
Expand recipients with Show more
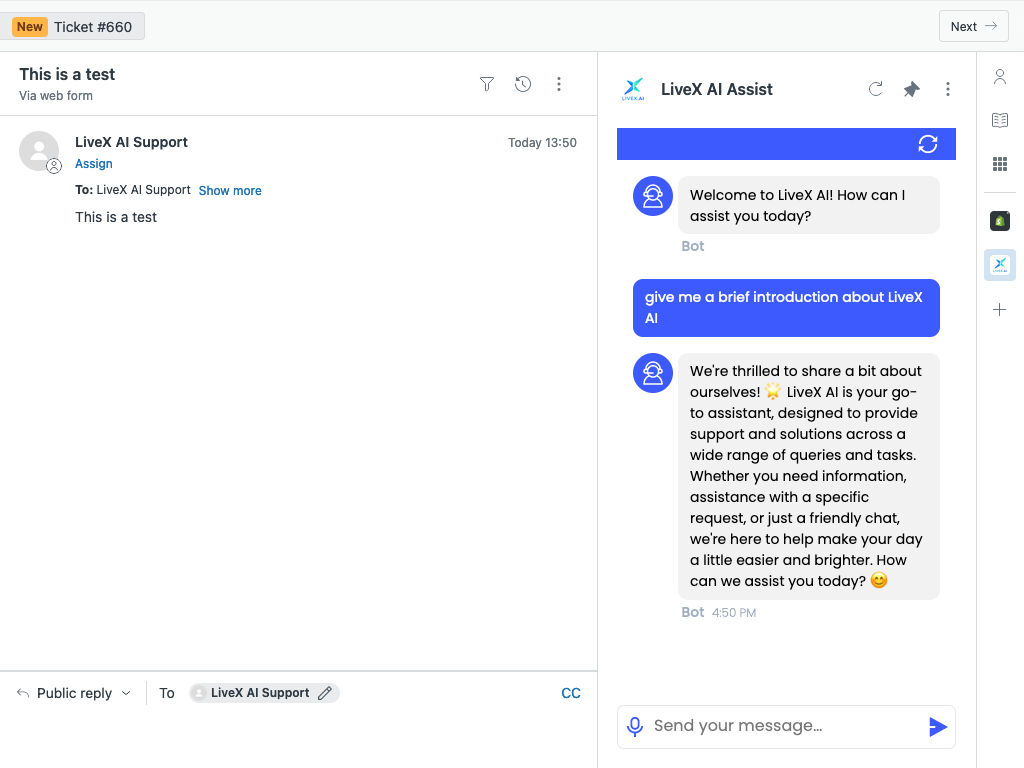click(x=230, y=190)
